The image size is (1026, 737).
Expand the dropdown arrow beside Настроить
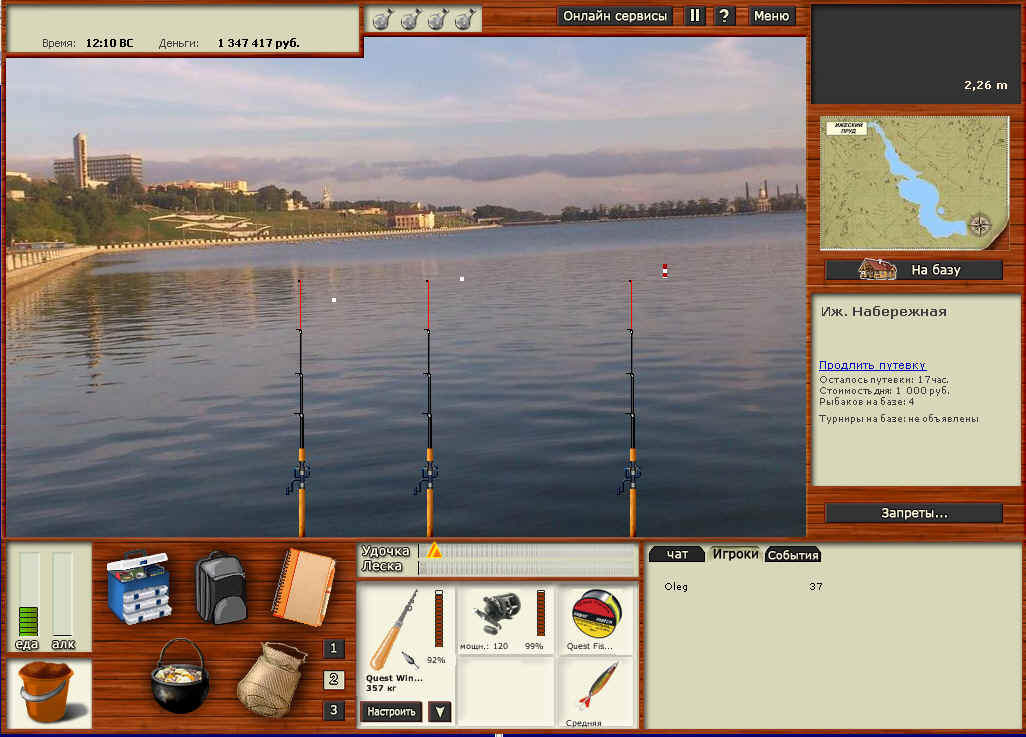click(440, 711)
